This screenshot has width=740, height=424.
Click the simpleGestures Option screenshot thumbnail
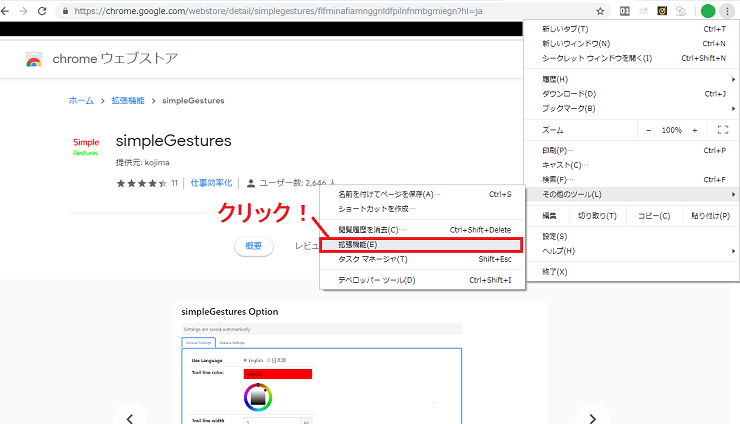tap(361, 364)
